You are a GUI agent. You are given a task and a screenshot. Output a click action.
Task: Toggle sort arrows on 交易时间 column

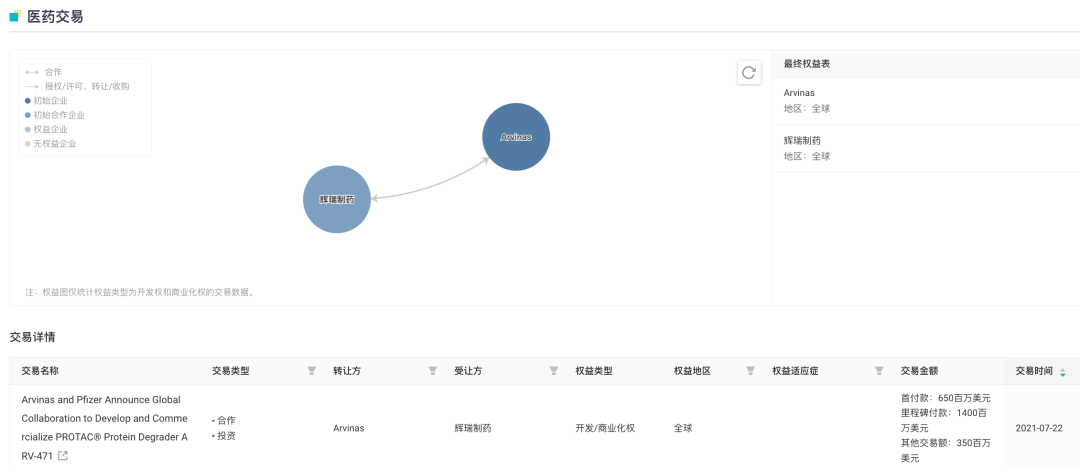pos(1062,371)
